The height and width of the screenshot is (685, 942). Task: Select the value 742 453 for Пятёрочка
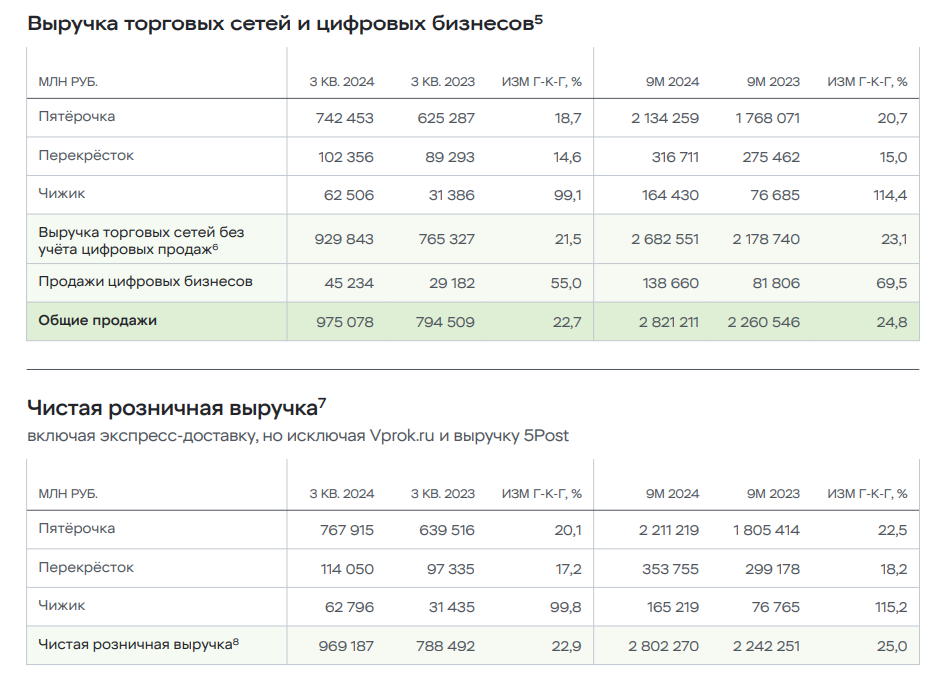(x=344, y=118)
